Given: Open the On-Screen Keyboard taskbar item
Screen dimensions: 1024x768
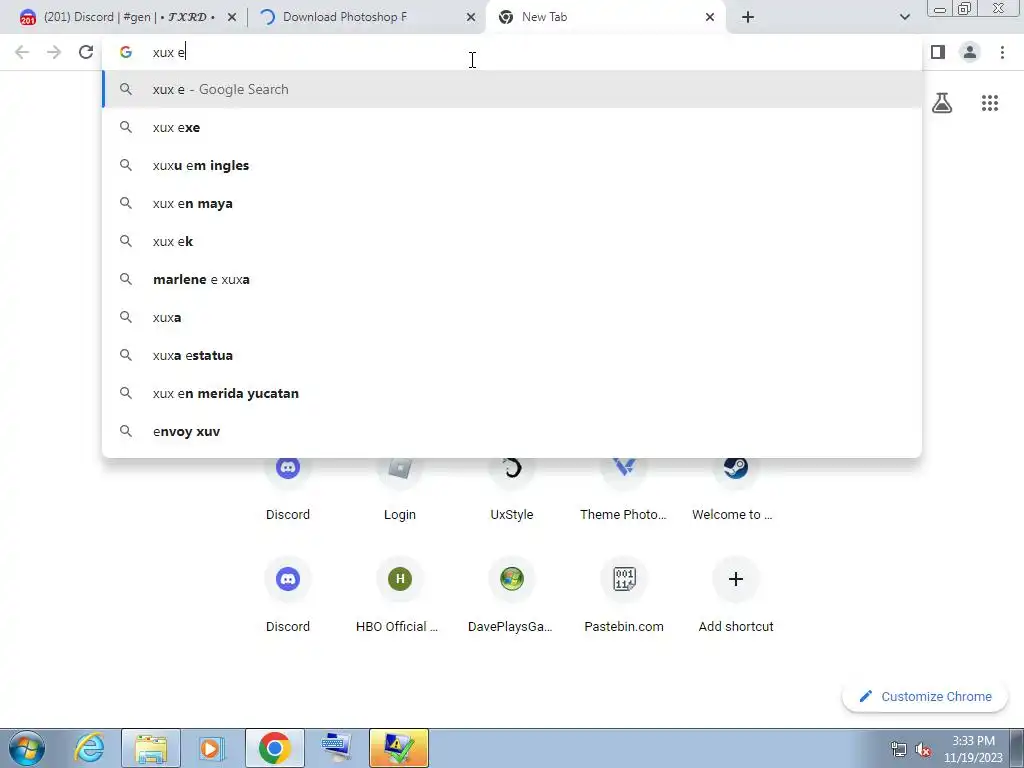Looking at the screenshot, I should pyautogui.click(x=337, y=748).
